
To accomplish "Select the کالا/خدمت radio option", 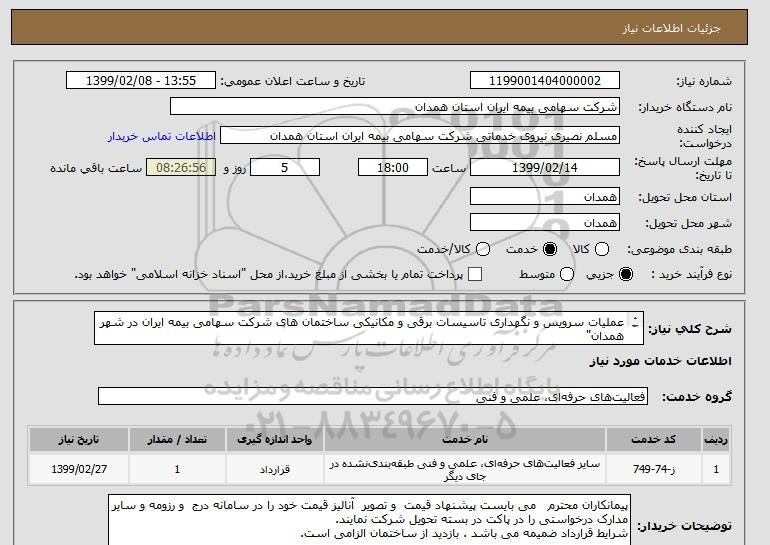I will click(x=483, y=249).
